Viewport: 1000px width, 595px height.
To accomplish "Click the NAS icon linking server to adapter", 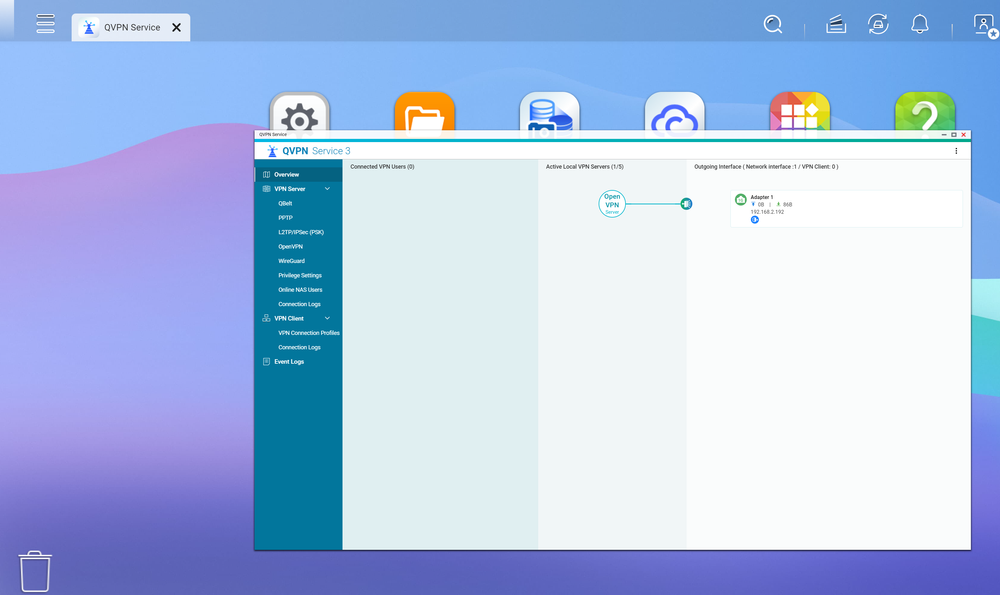I will click(x=686, y=203).
